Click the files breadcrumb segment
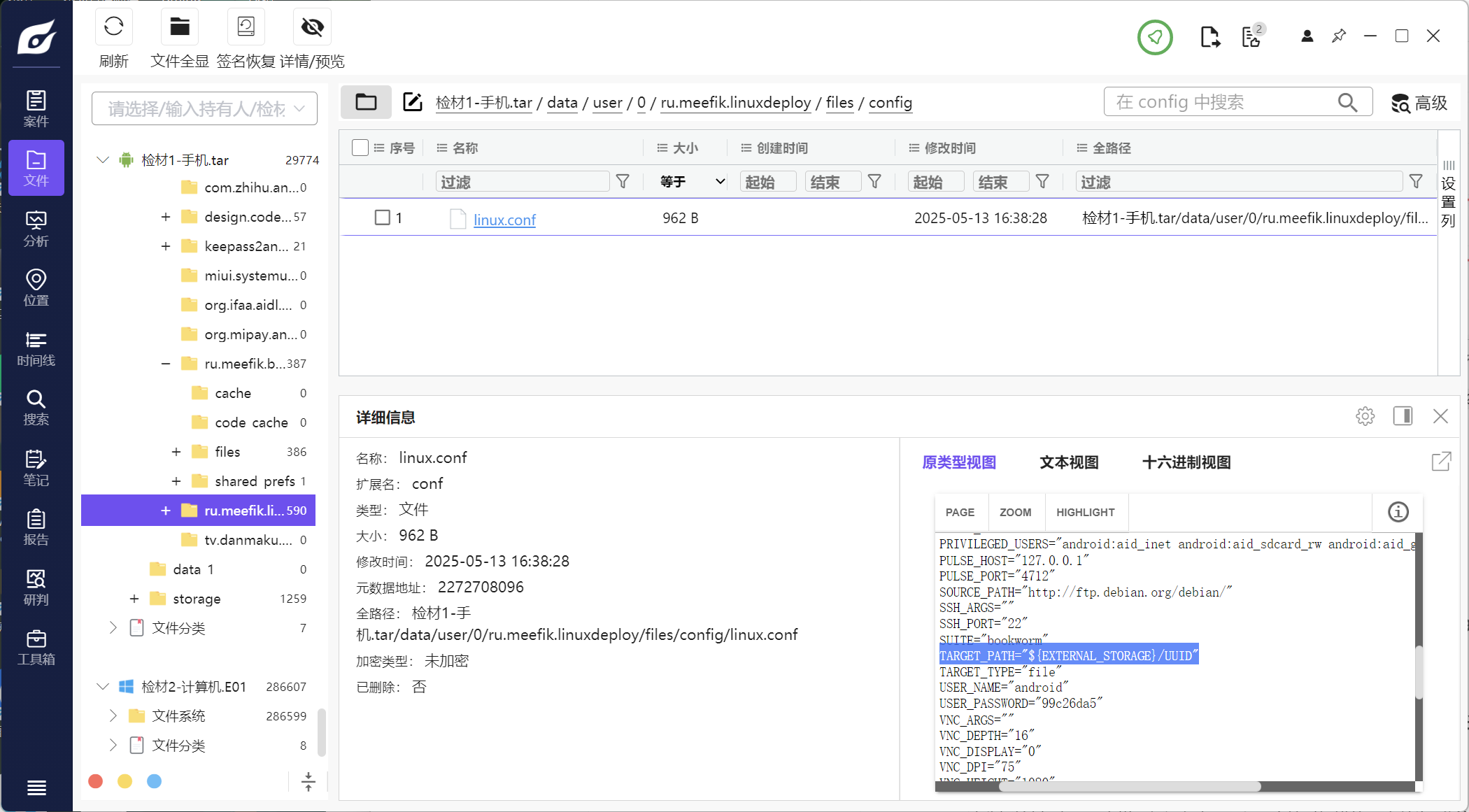 (x=839, y=102)
